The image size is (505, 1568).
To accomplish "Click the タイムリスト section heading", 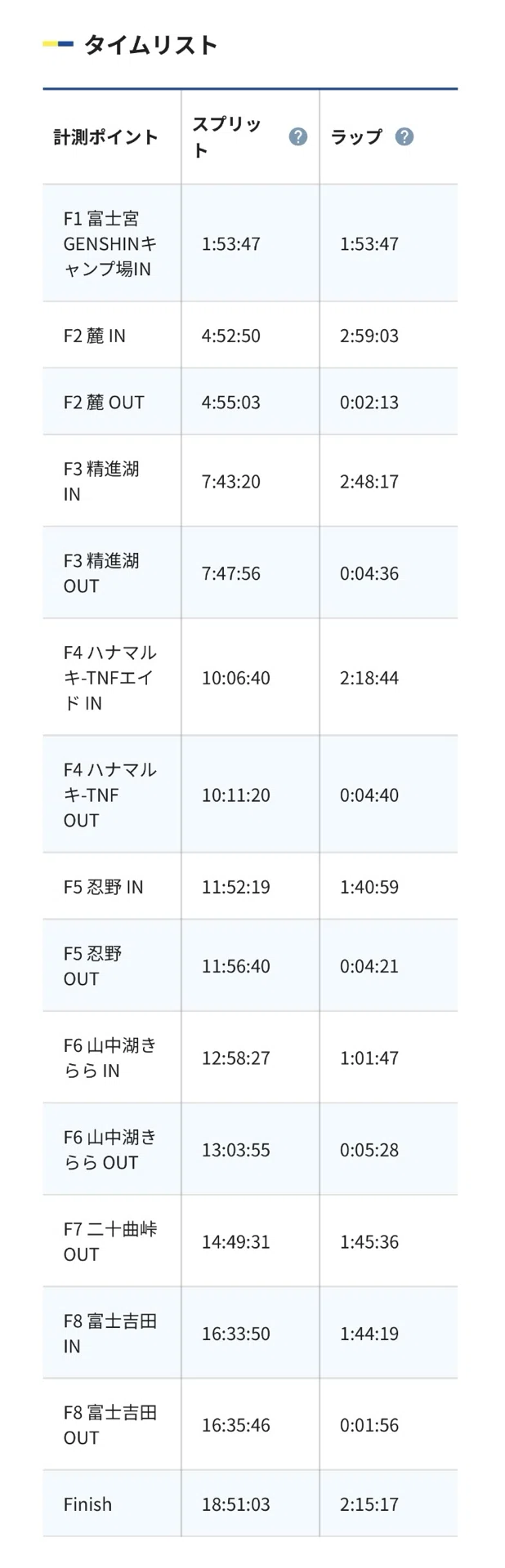I will tap(151, 44).
